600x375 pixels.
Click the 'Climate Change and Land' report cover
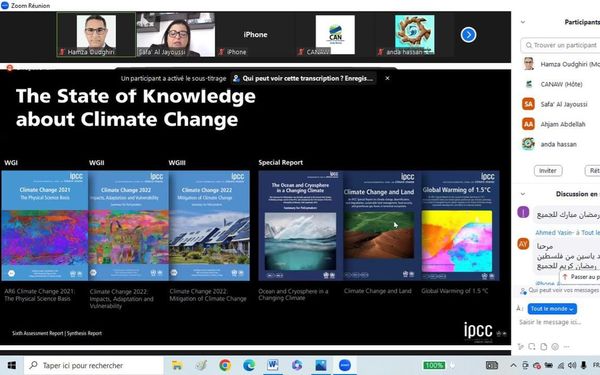click(382, 226)
